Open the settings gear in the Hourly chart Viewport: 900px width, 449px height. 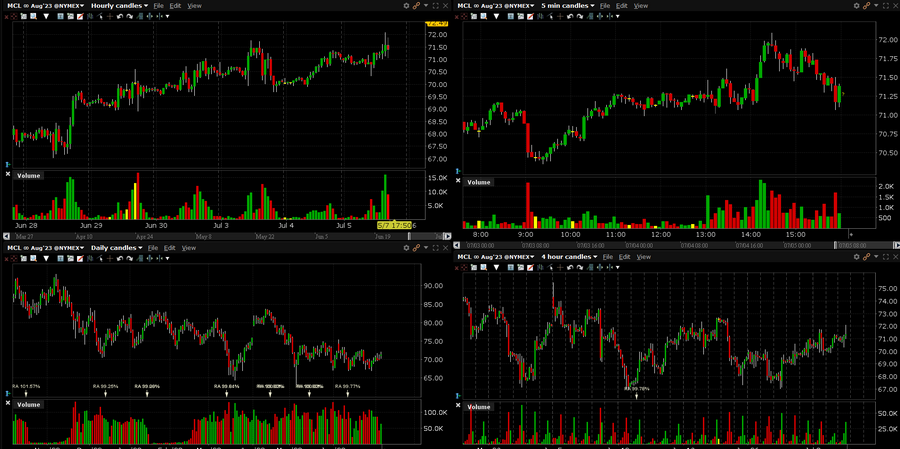pos(406,5)
